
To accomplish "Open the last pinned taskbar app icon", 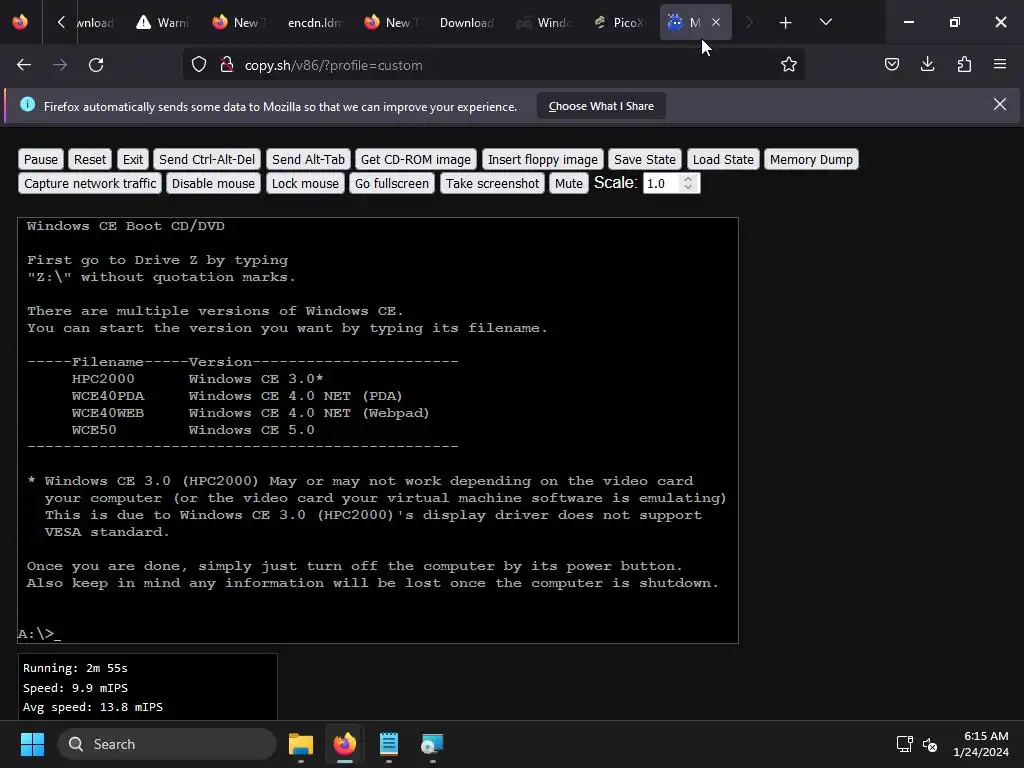I will (x=432, y=744).
